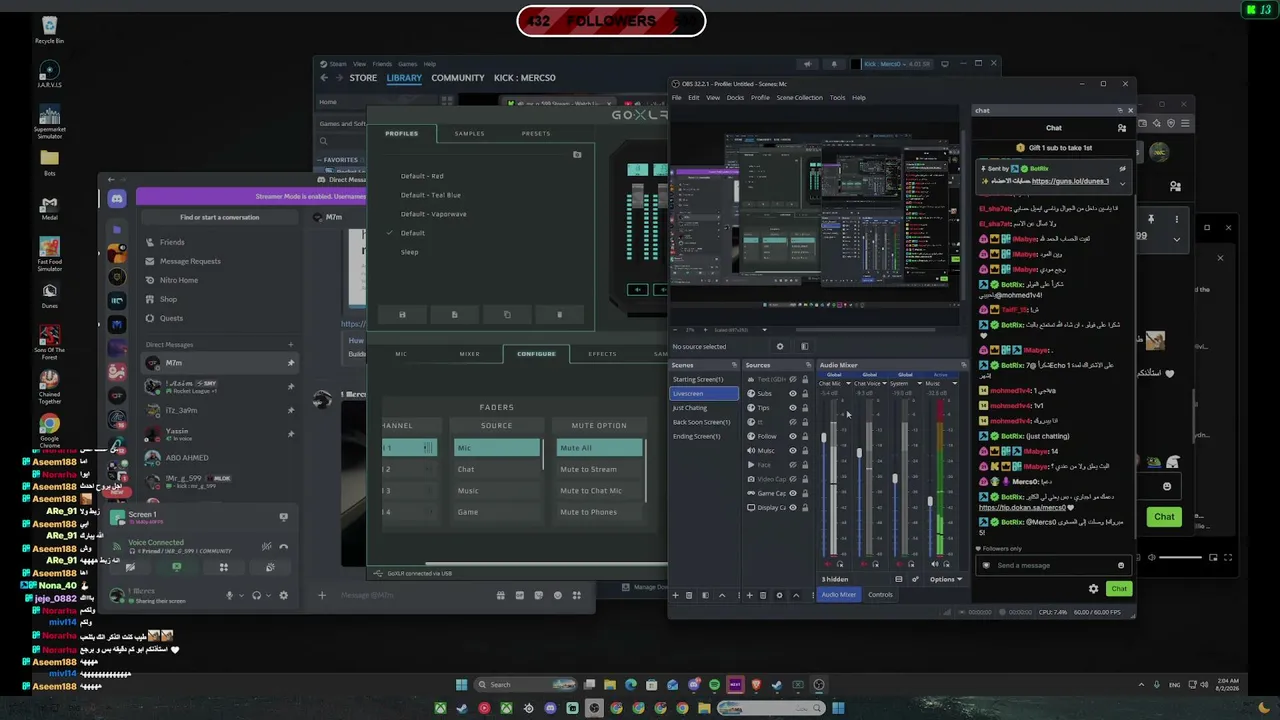Screen dimensions: 1280x720
Task: Click the green Chat send button
Action: (1119, 589)
